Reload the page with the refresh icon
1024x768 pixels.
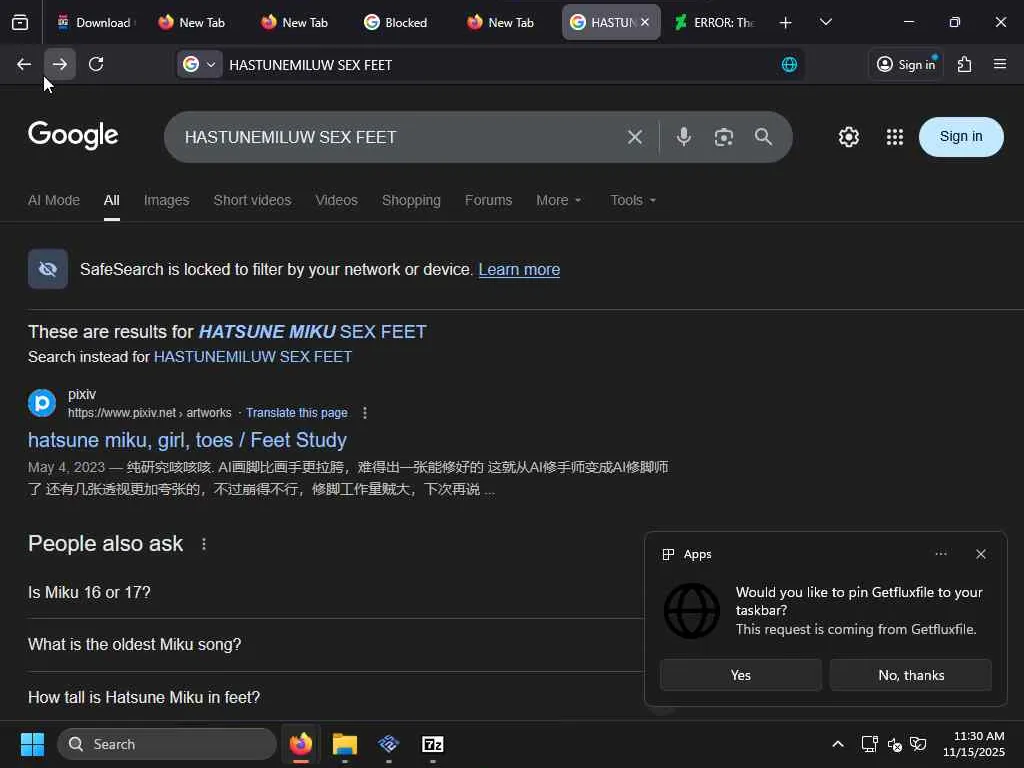[x=96, y=64]
